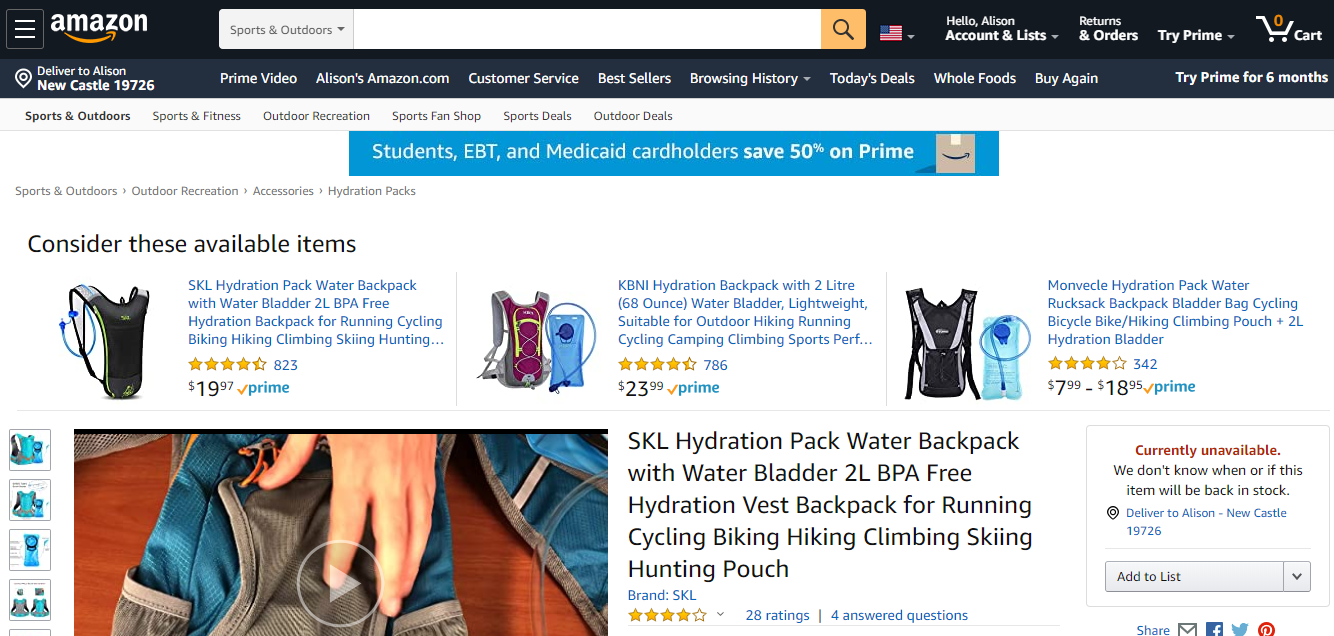
Task: Share on Pinterest icon
Action: point(1266,630)
